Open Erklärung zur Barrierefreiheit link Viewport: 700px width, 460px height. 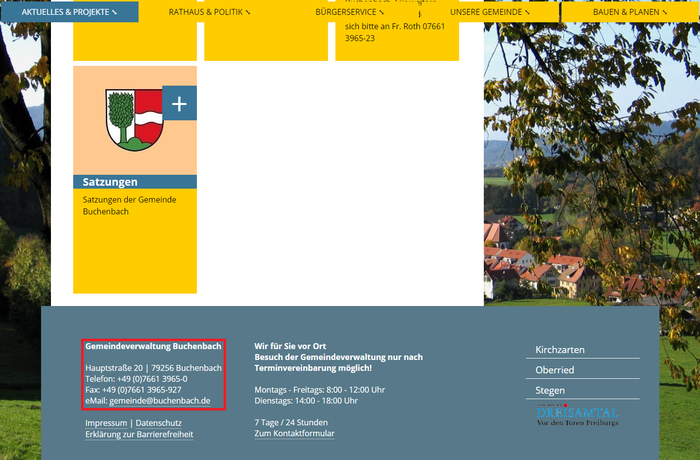point(139,435)
